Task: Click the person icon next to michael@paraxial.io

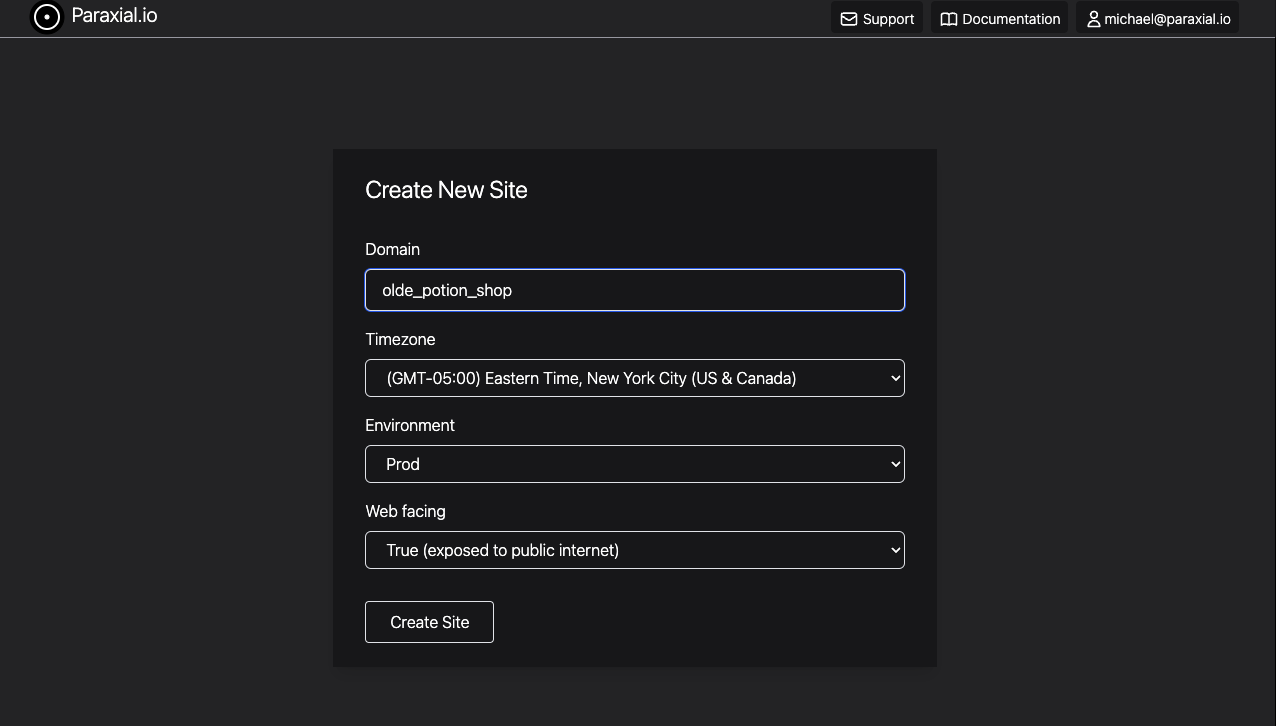Action: pos(1093,18)
